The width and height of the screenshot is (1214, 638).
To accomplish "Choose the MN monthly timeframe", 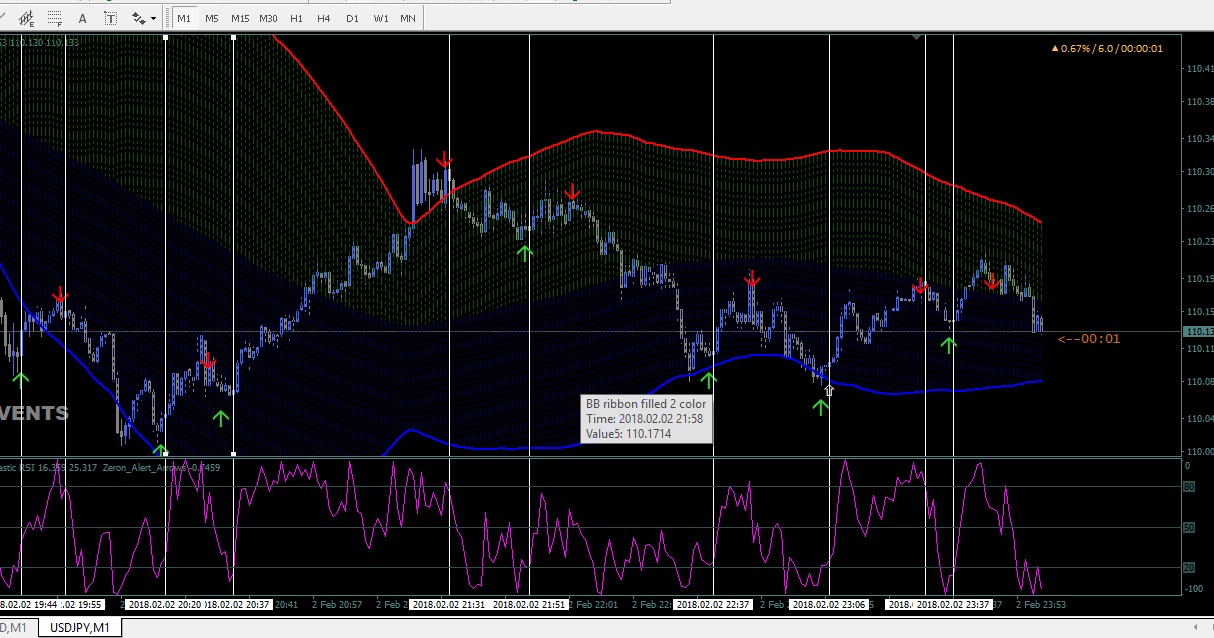I will pos(408,18).
